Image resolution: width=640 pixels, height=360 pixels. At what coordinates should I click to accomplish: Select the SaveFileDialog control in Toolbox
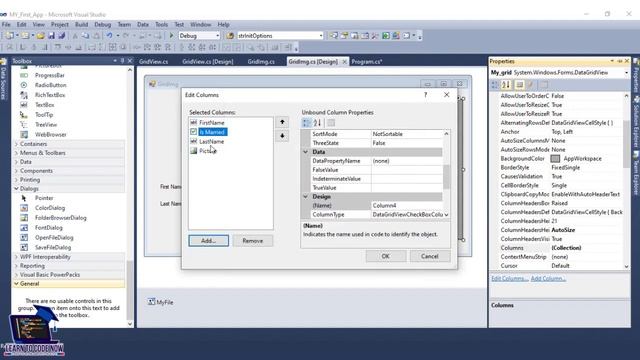point(53,247)
